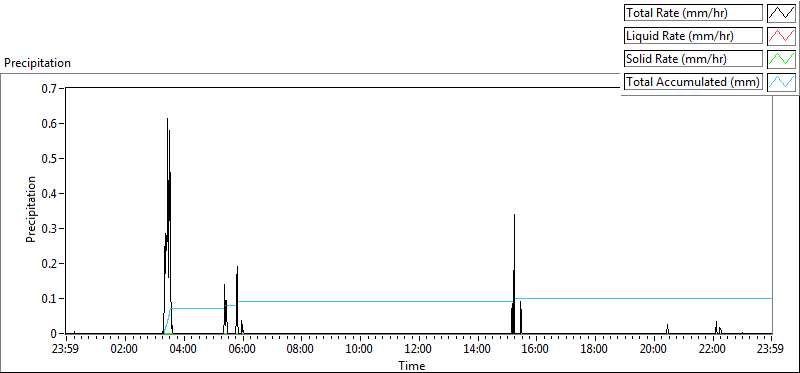The image size is (800, 373).
Task: Click the Time x-axis label
Action: pyautogui.click(x=411, y=365)
